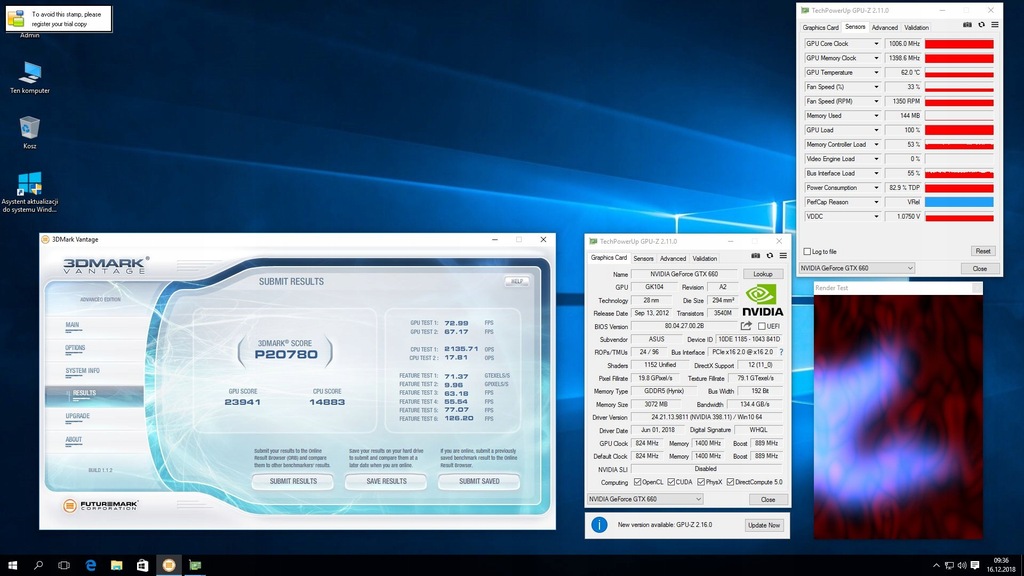The width and height of the screenshot is (1024, 576).
Task: Click Bus Interface question mark icon
Action: (x=781, y=352)
